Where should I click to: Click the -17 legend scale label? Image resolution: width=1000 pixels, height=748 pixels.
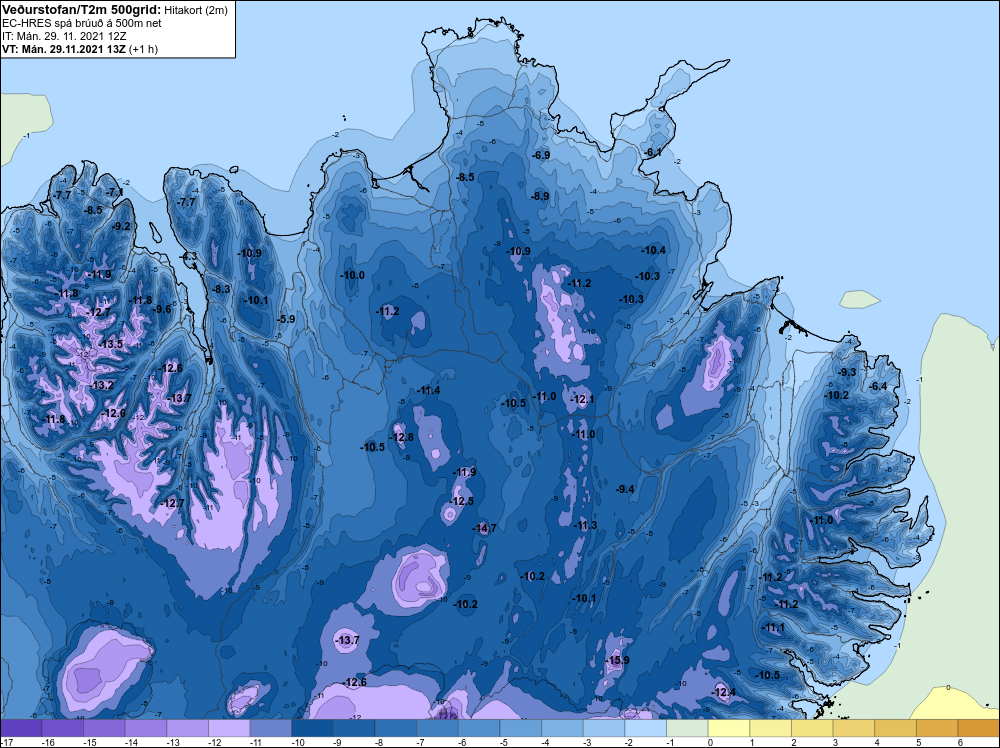(x=5, y=743)
